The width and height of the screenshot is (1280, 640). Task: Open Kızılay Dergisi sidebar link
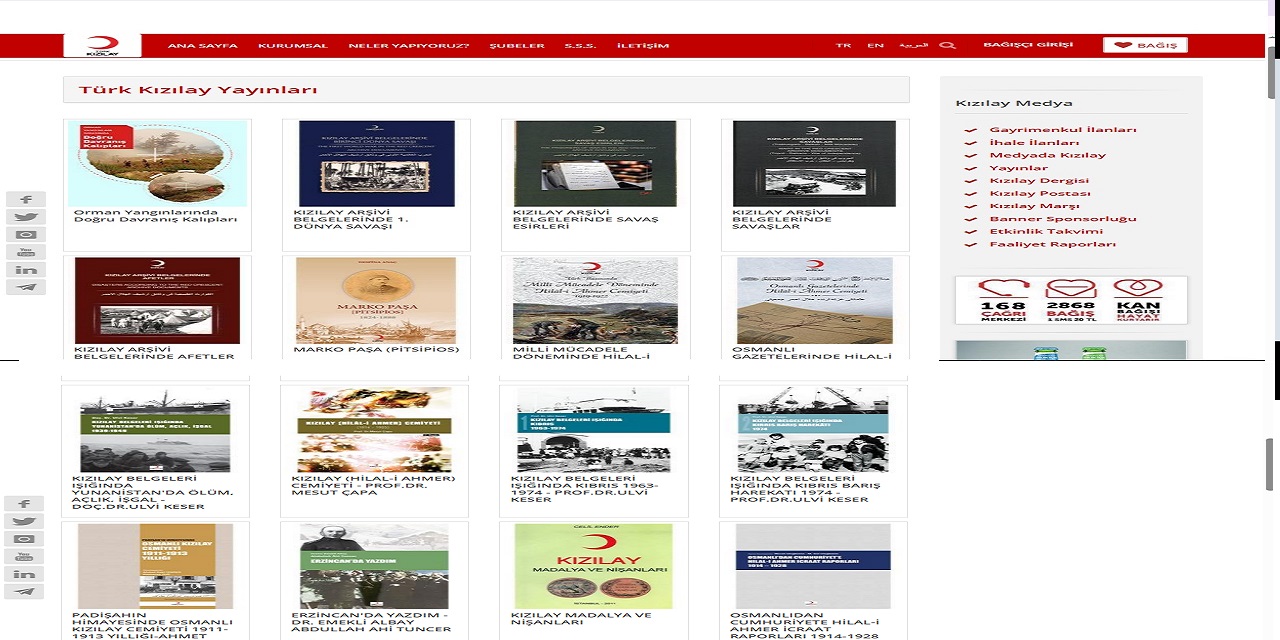[1040, 181]
